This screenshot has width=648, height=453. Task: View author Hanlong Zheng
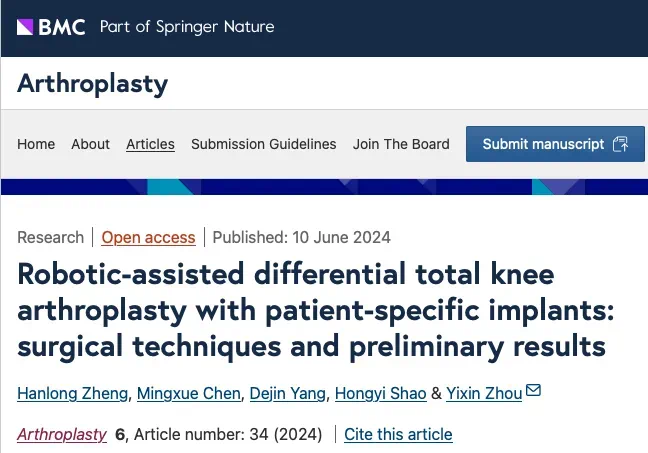tap(74, 393)
